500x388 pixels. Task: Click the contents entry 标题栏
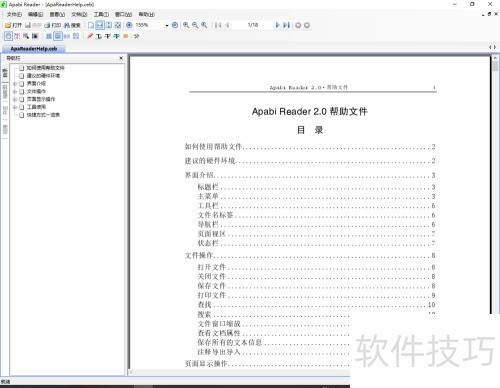(208, 187)
